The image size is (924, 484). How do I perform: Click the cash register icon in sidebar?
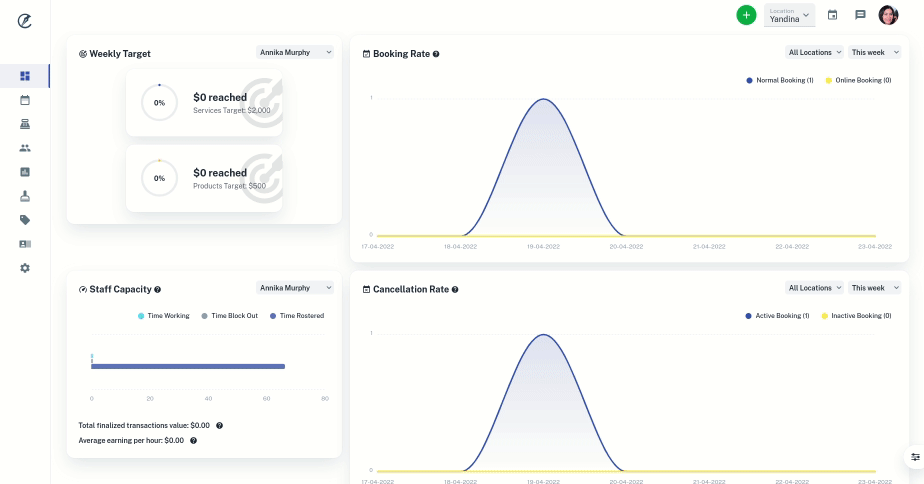pos(25,124)
